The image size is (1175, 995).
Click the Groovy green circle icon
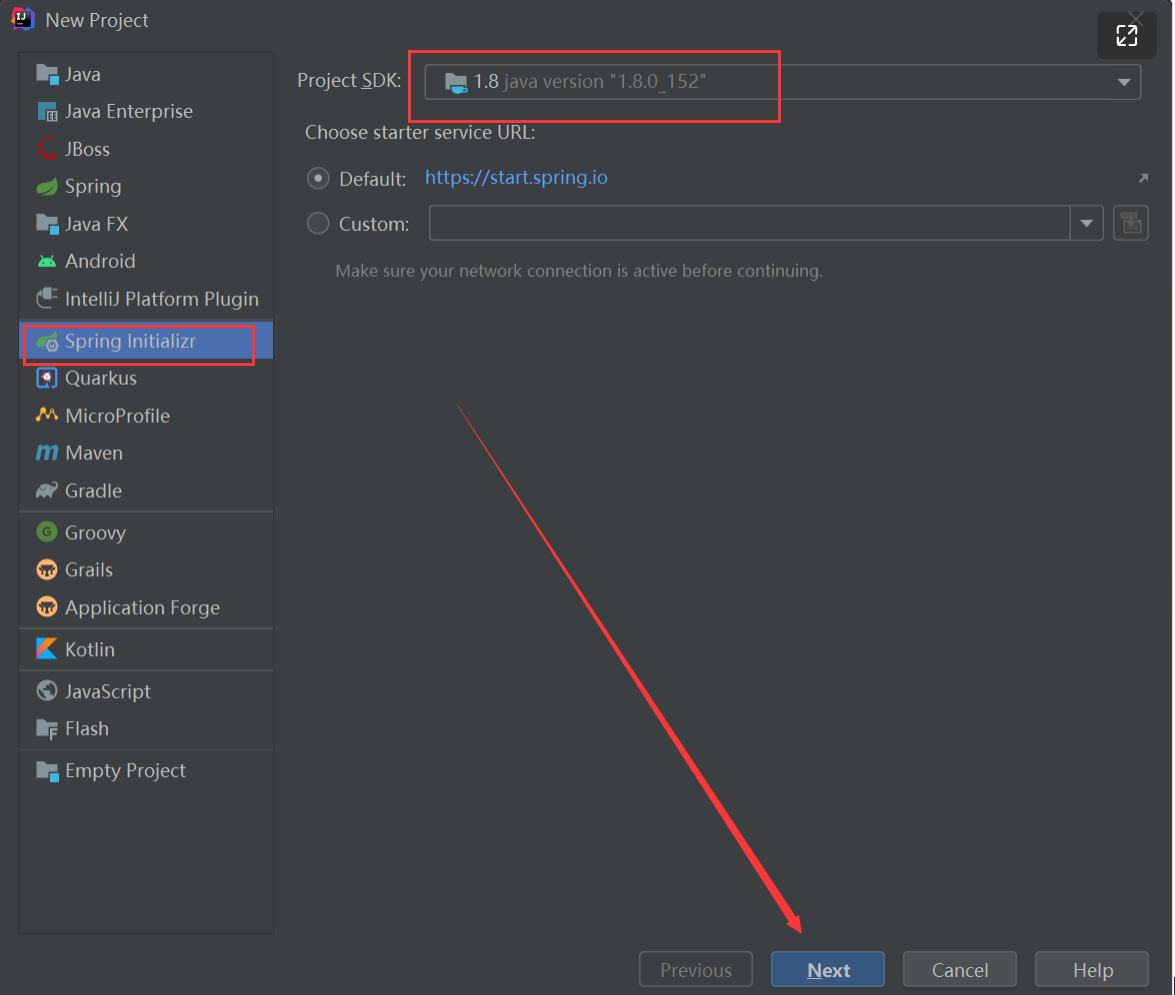pos(47,532)
